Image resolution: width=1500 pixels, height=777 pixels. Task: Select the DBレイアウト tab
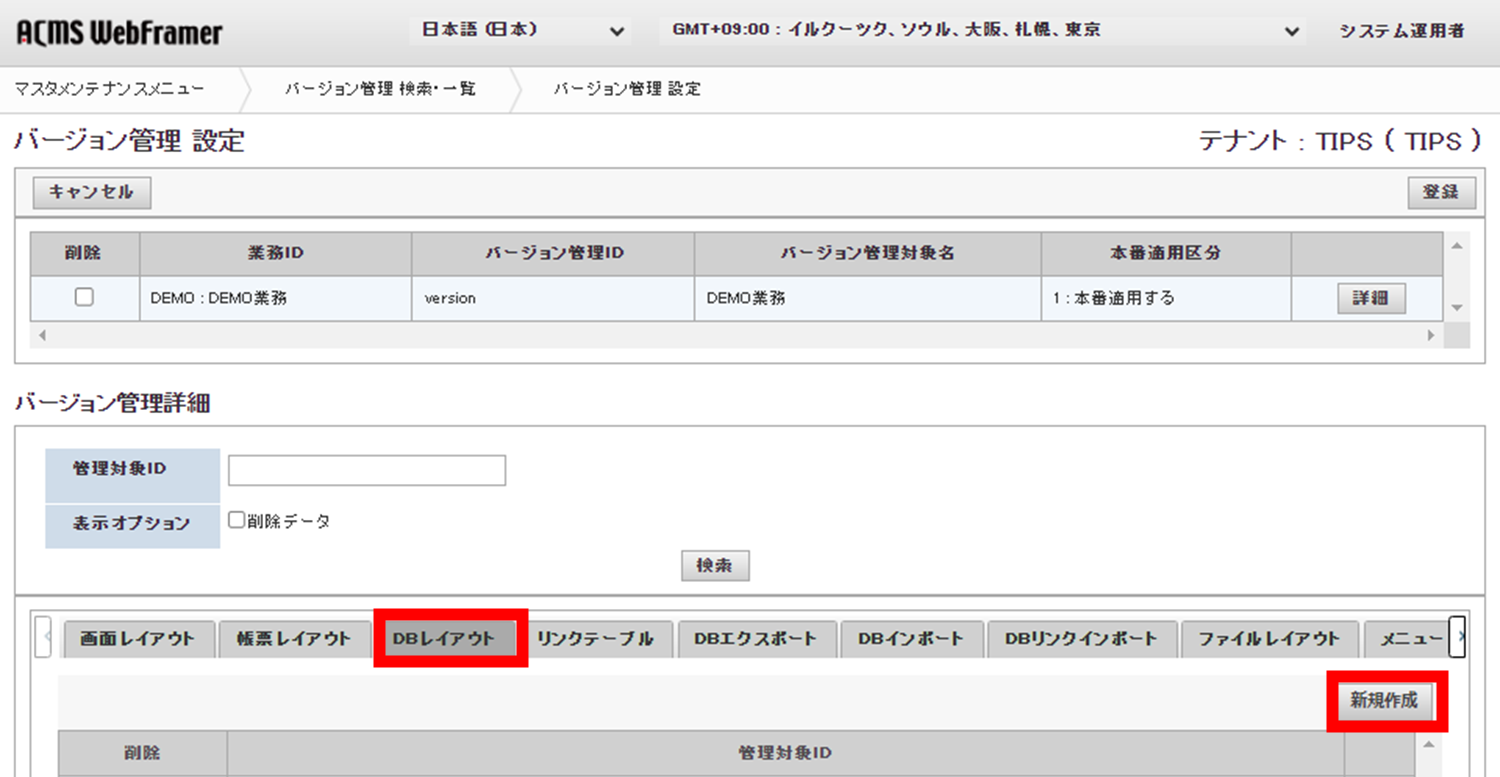coord(449,638)
